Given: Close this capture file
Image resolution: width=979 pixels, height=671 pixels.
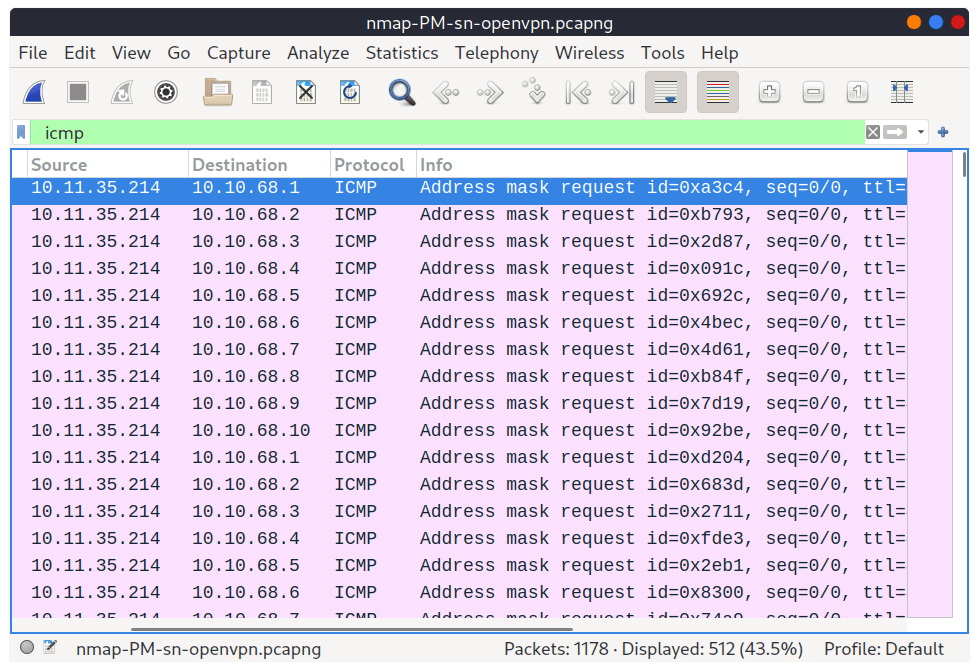Looking at the screenshot, I should tap(305, 92).
